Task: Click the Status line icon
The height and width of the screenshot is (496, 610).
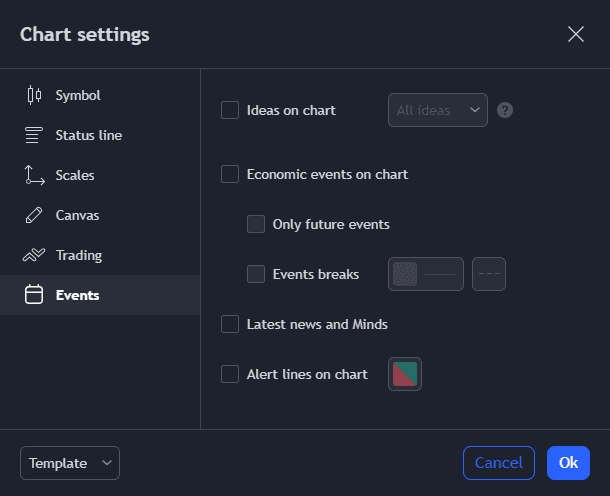Action: click(x=34, y=135)
